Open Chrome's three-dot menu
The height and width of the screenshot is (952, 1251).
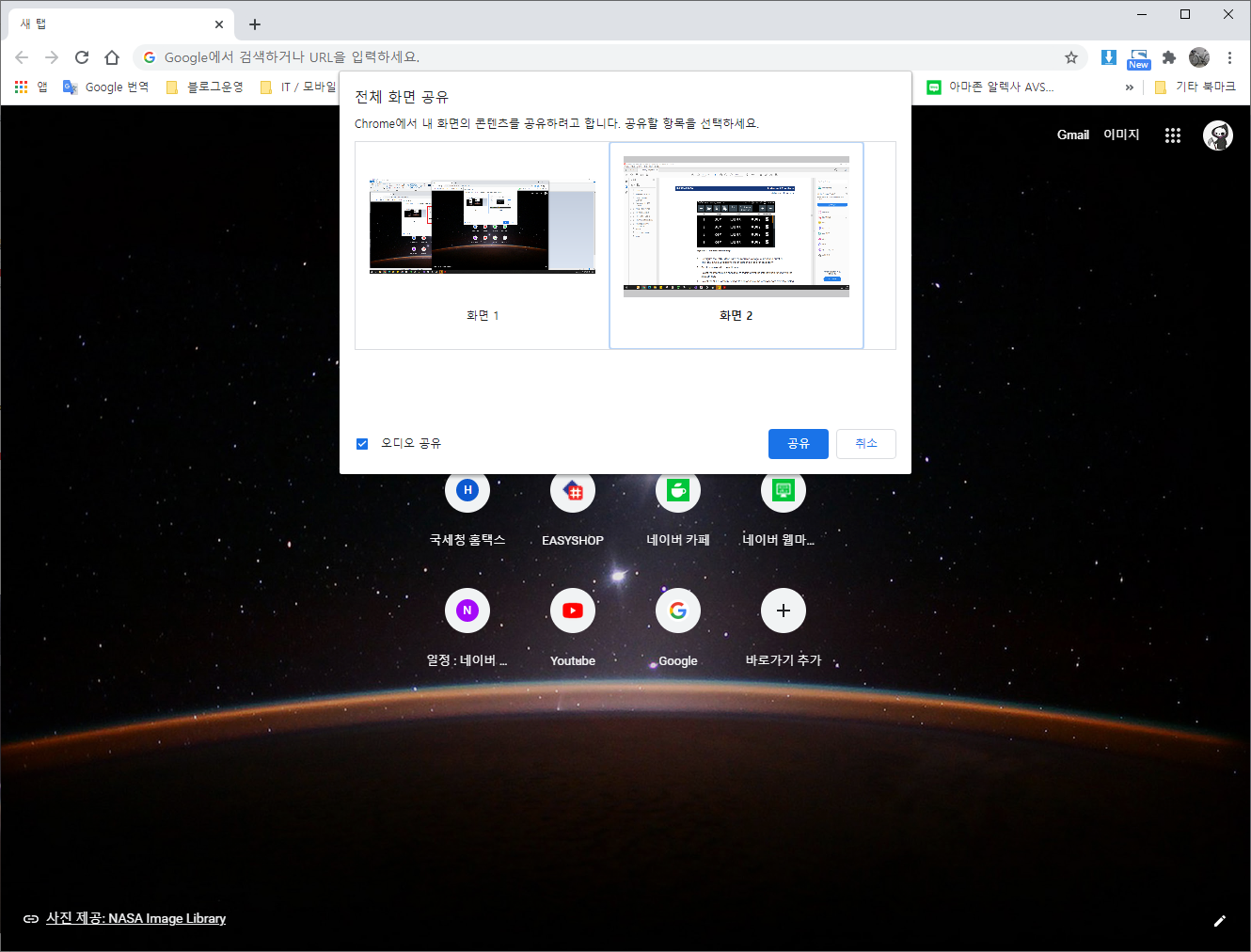tap(1229, 57)
